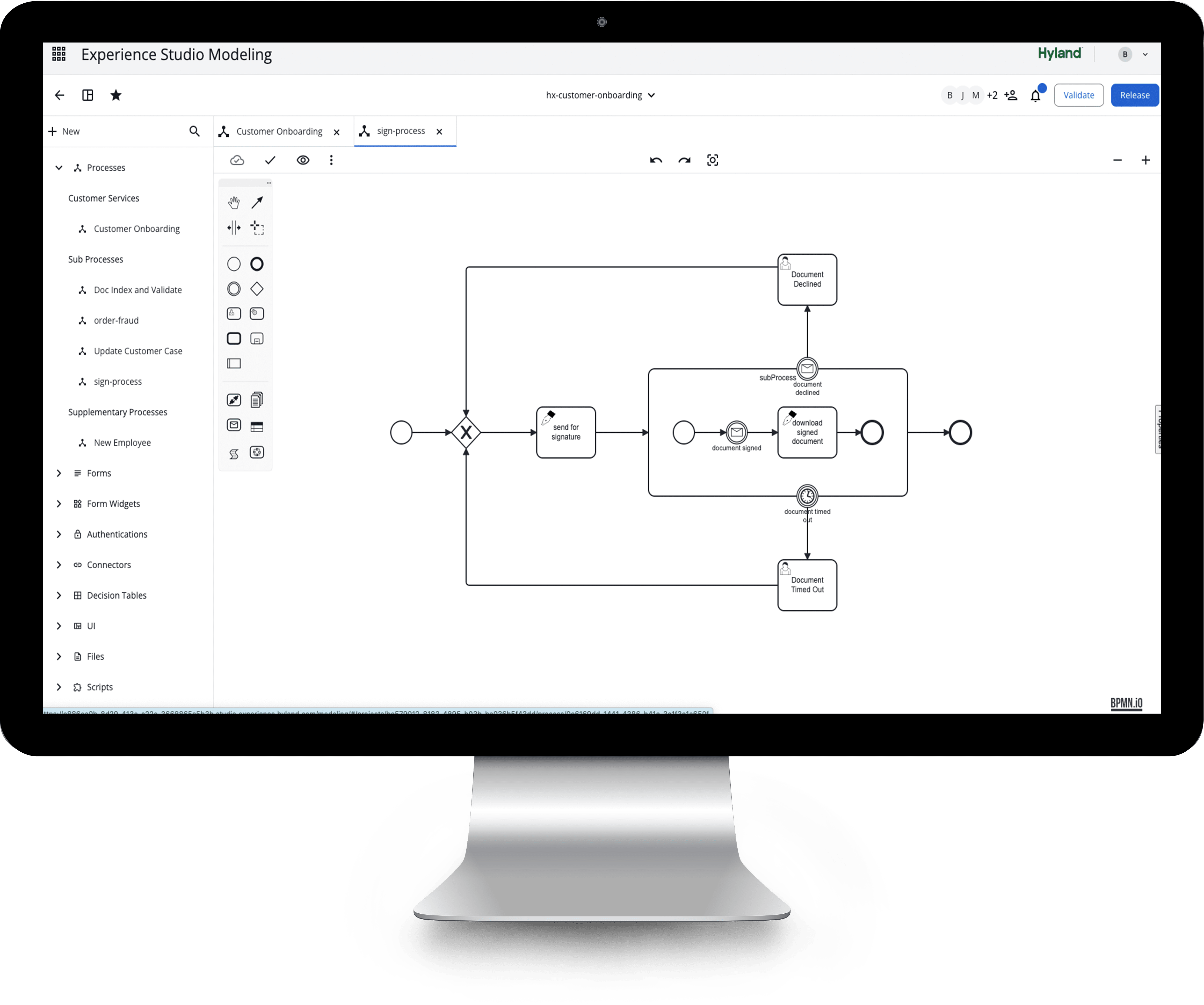
Task: Click the fit-to-viewport icon
Action: coord(712,160)
